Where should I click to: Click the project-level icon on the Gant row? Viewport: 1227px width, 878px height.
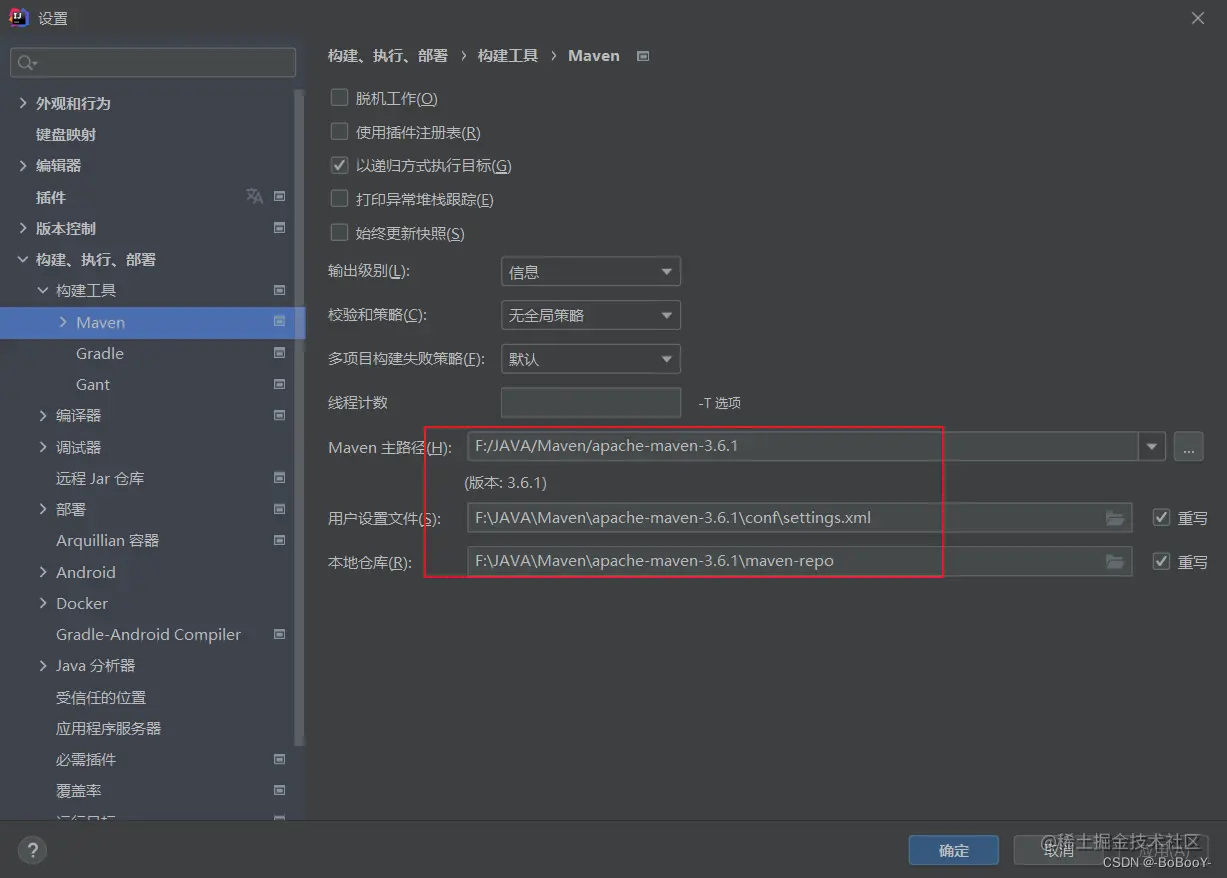click(280, 384)
